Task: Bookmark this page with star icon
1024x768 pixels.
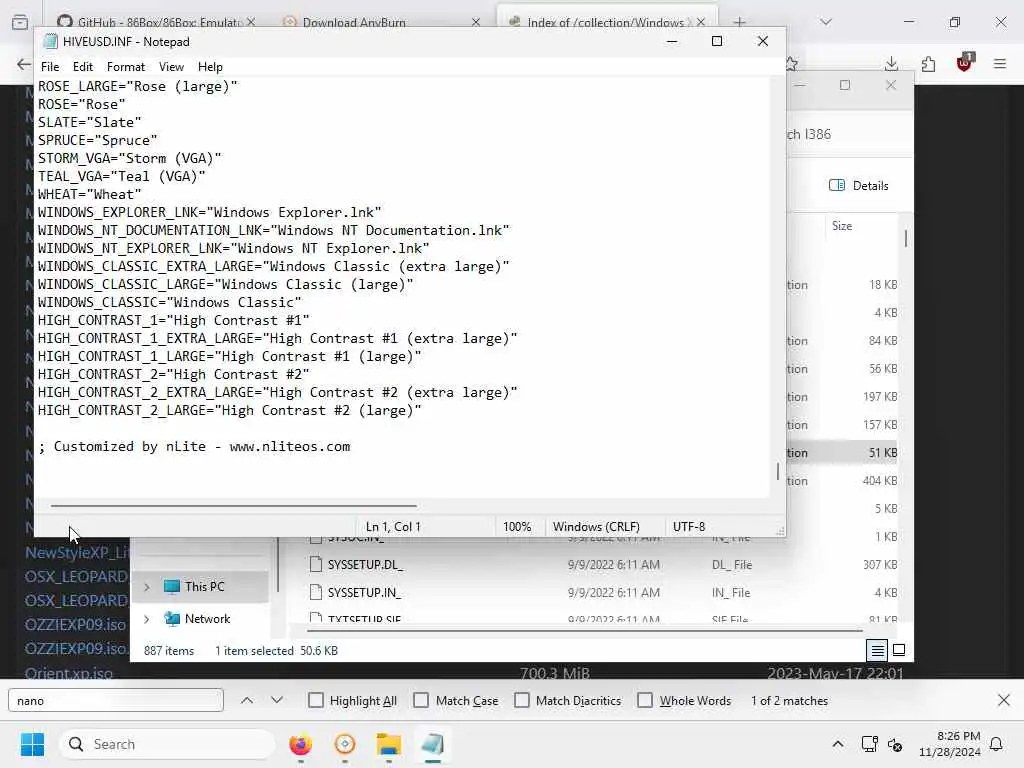Action: point(792,64)
